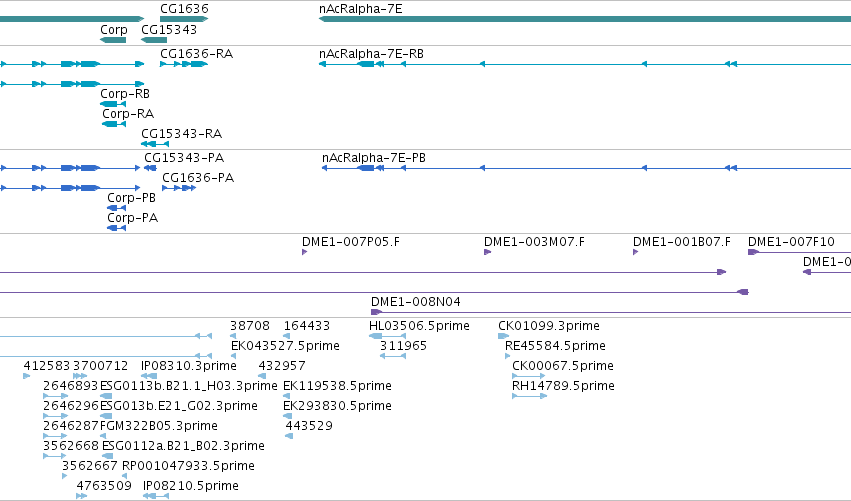The image size is (851, 501).
Task: Click the FGM322B05.3prime EST label
Action: click(158, 427)
